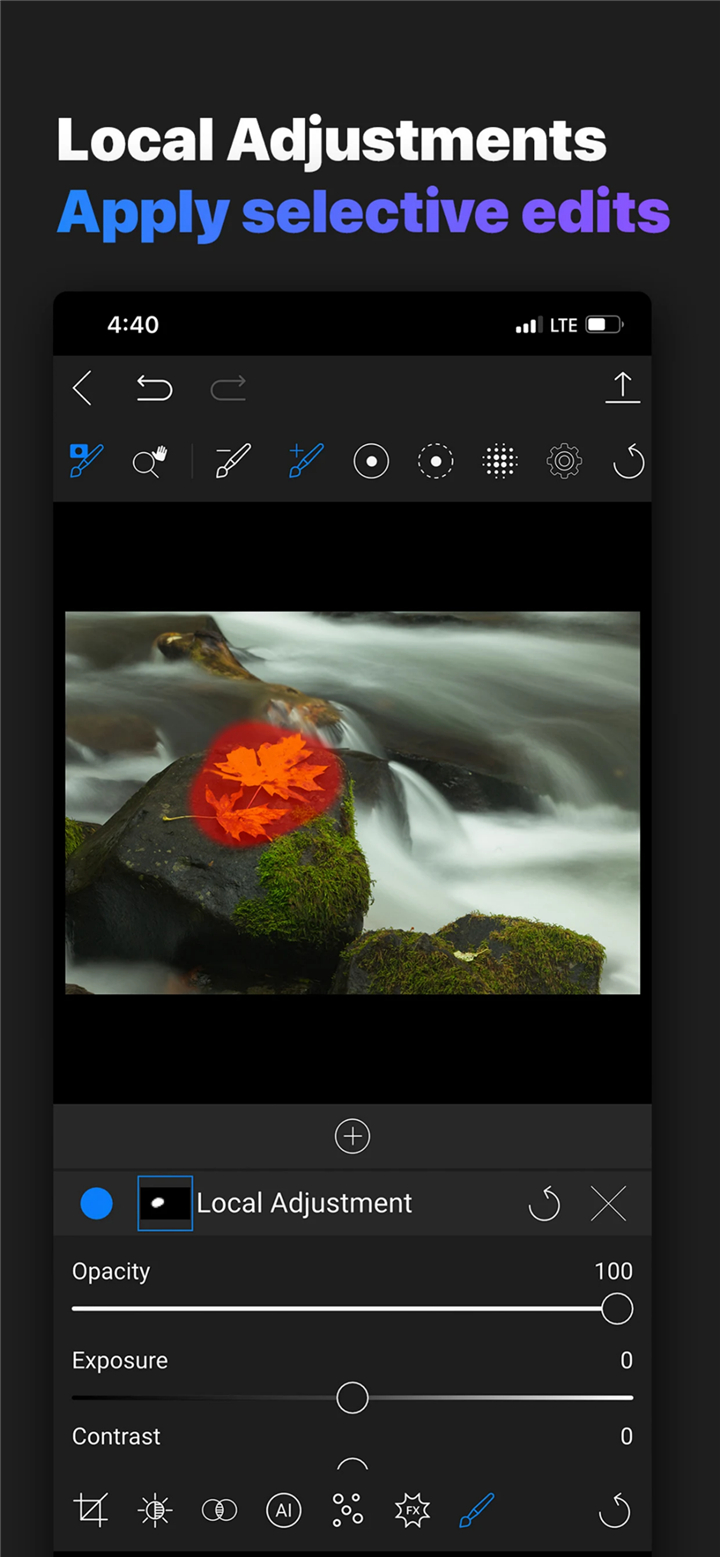Choose the zoom and pan hand tool

tap(150, 461)
